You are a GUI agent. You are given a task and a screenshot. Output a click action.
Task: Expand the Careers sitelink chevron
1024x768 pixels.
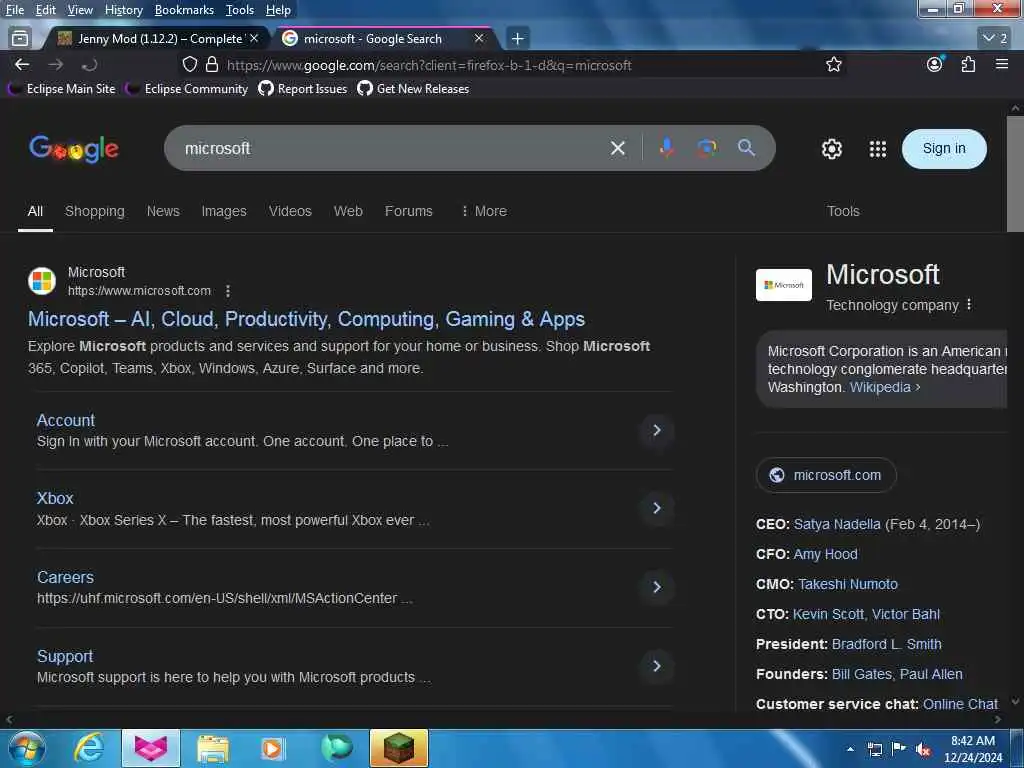(657, 586)
